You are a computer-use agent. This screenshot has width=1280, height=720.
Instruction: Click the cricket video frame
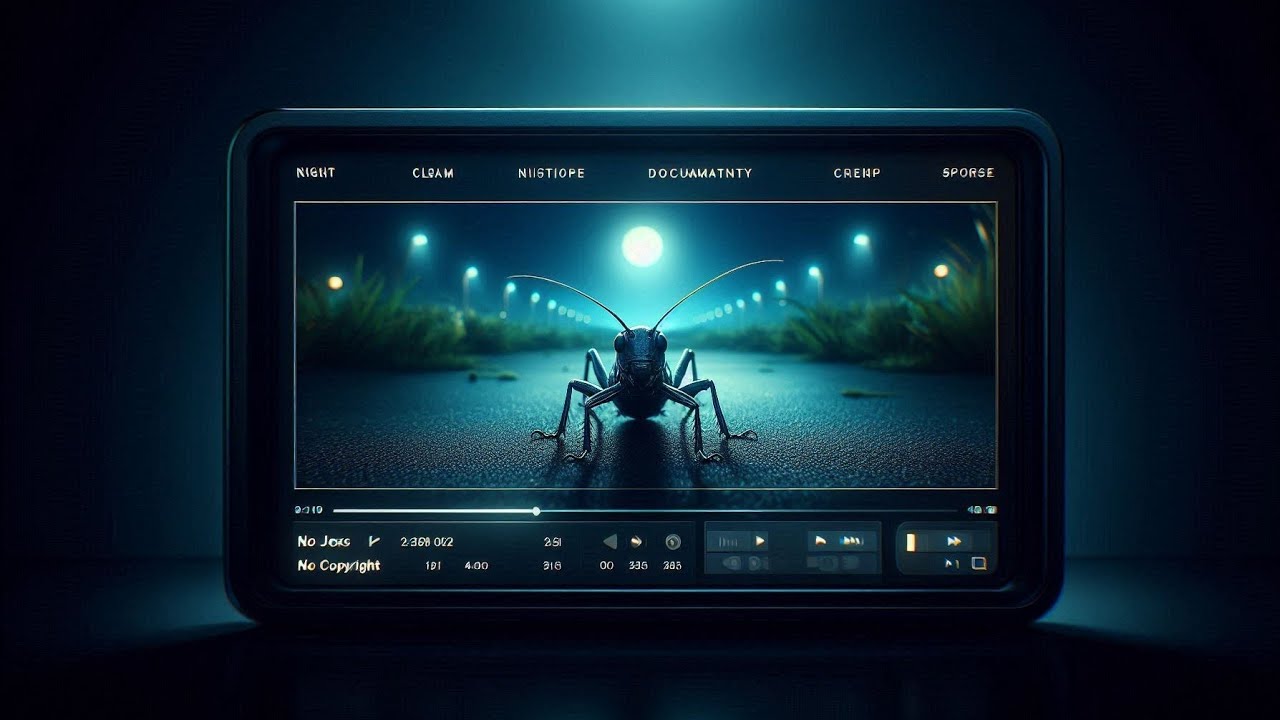(646, 345)
